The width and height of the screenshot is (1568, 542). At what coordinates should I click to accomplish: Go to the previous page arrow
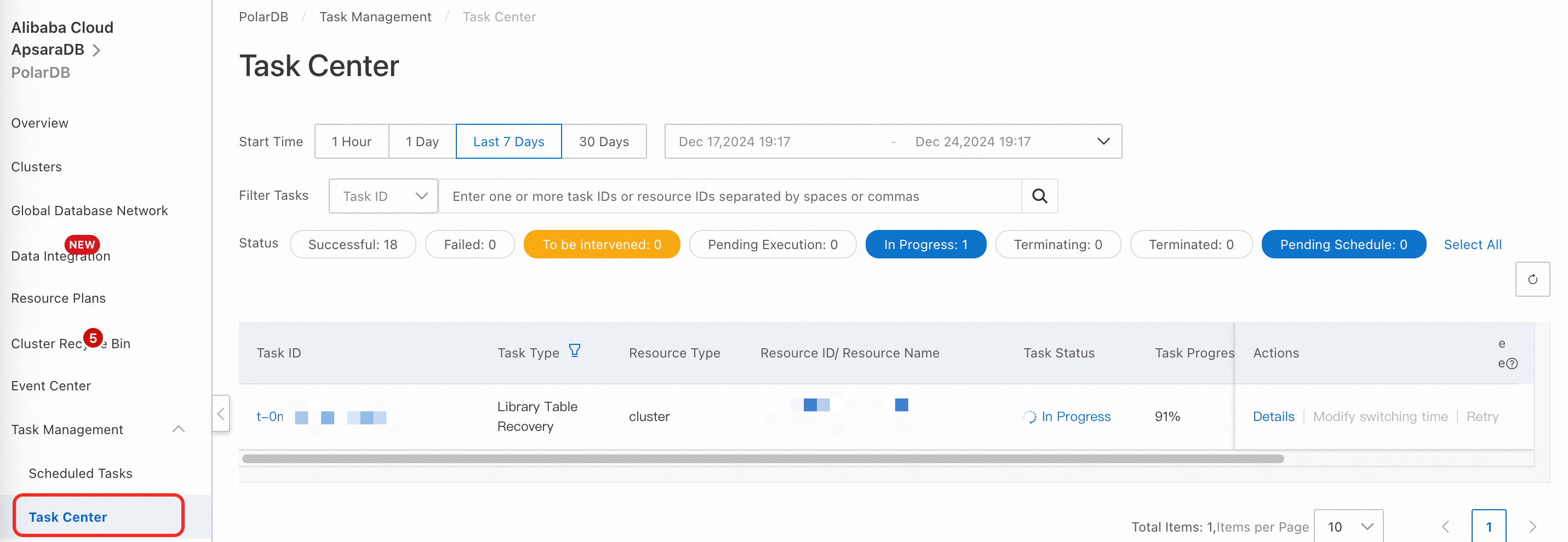[x=1445, y=526]
